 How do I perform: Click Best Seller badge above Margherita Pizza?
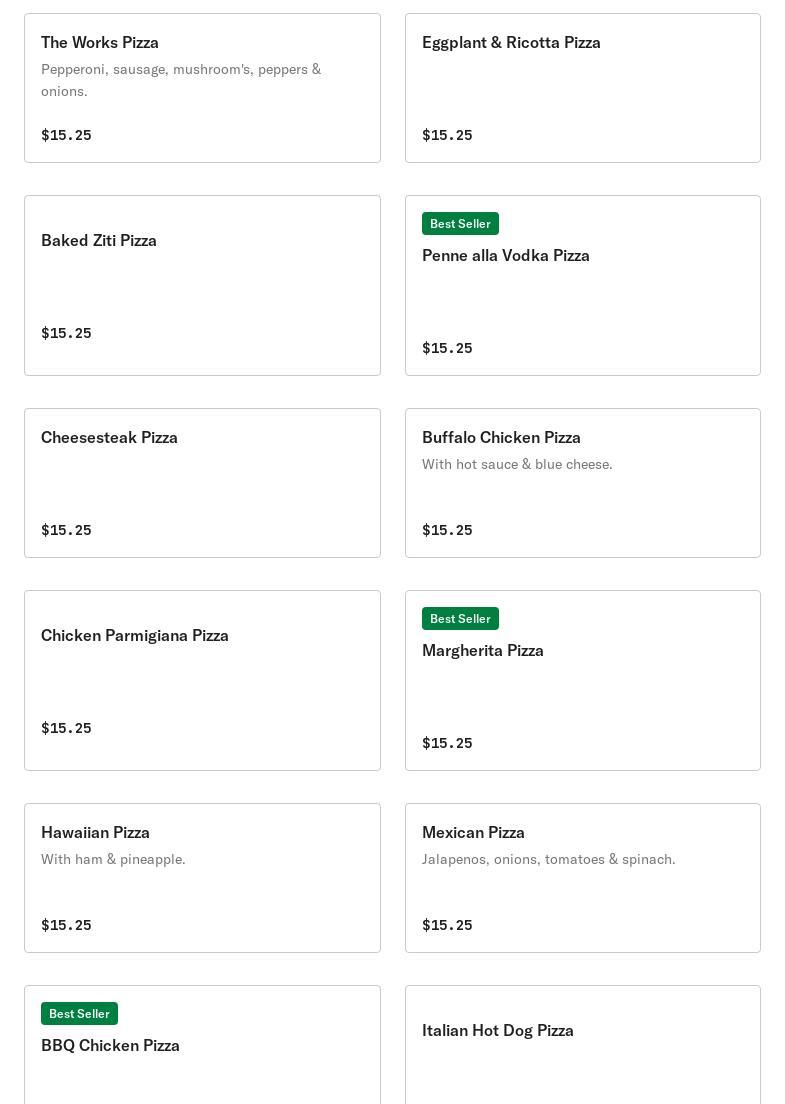point(460,618)
